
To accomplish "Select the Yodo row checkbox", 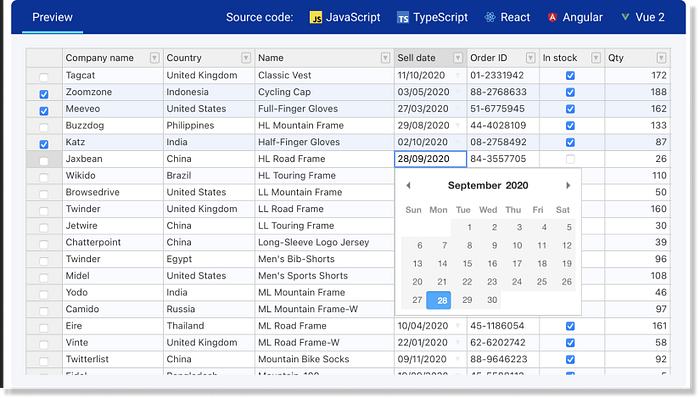I will pos(44,294).
